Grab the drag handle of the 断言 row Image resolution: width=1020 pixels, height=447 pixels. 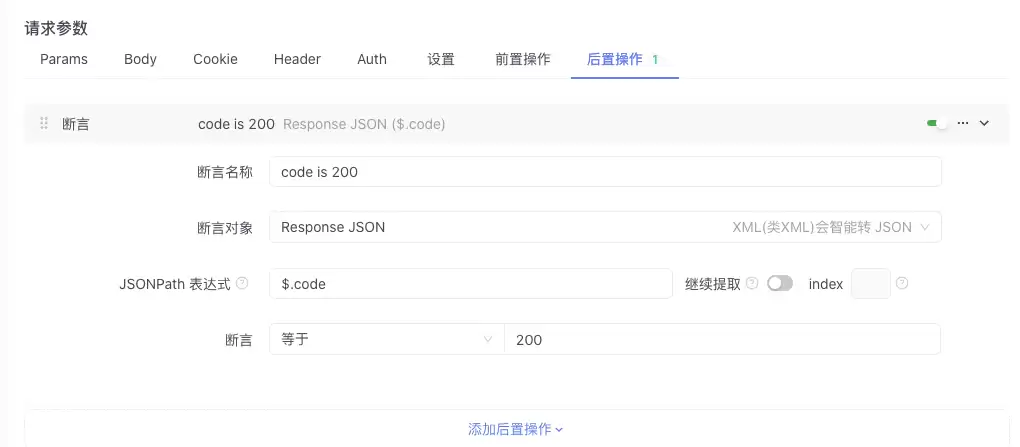click(x=44, y=124)
